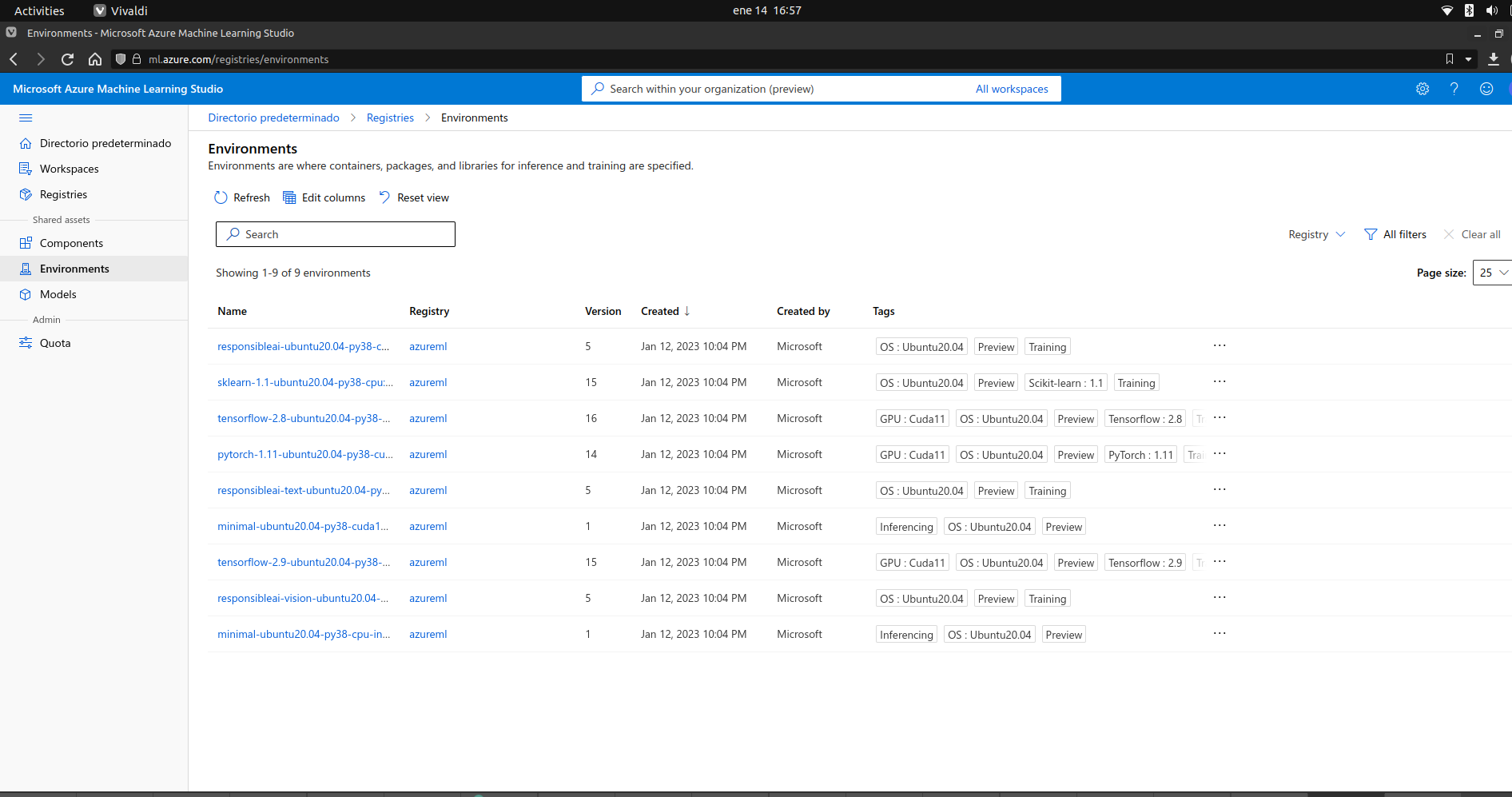Open the Page size dropdown
This screenshot has height=797, width=1512.
pos(1492,273)
